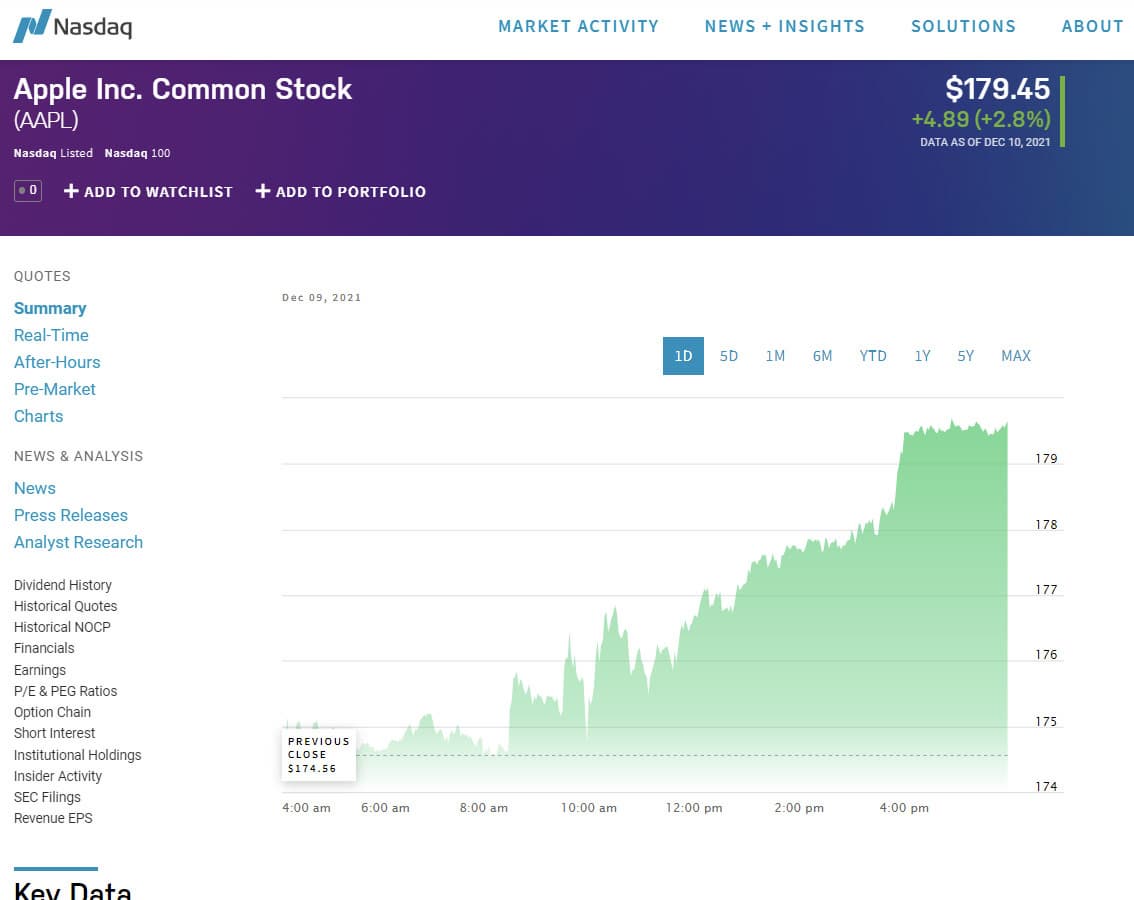
Task: Open the Option Chain link
Action: point(52,712)
